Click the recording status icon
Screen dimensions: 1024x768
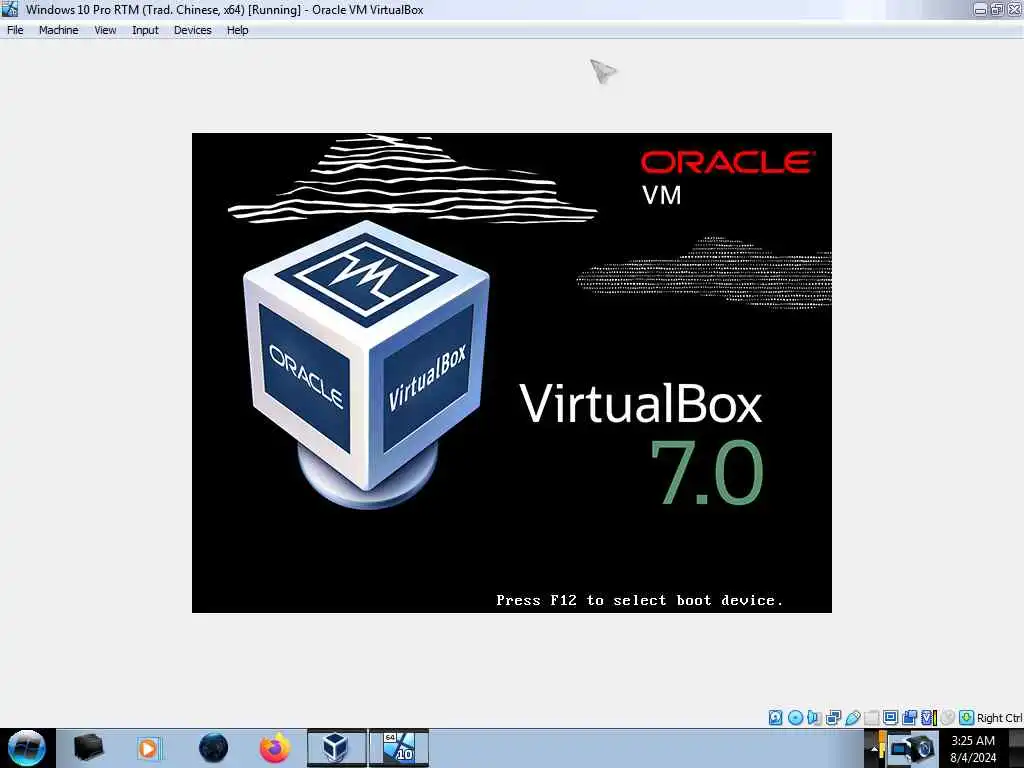pos(909,718)
